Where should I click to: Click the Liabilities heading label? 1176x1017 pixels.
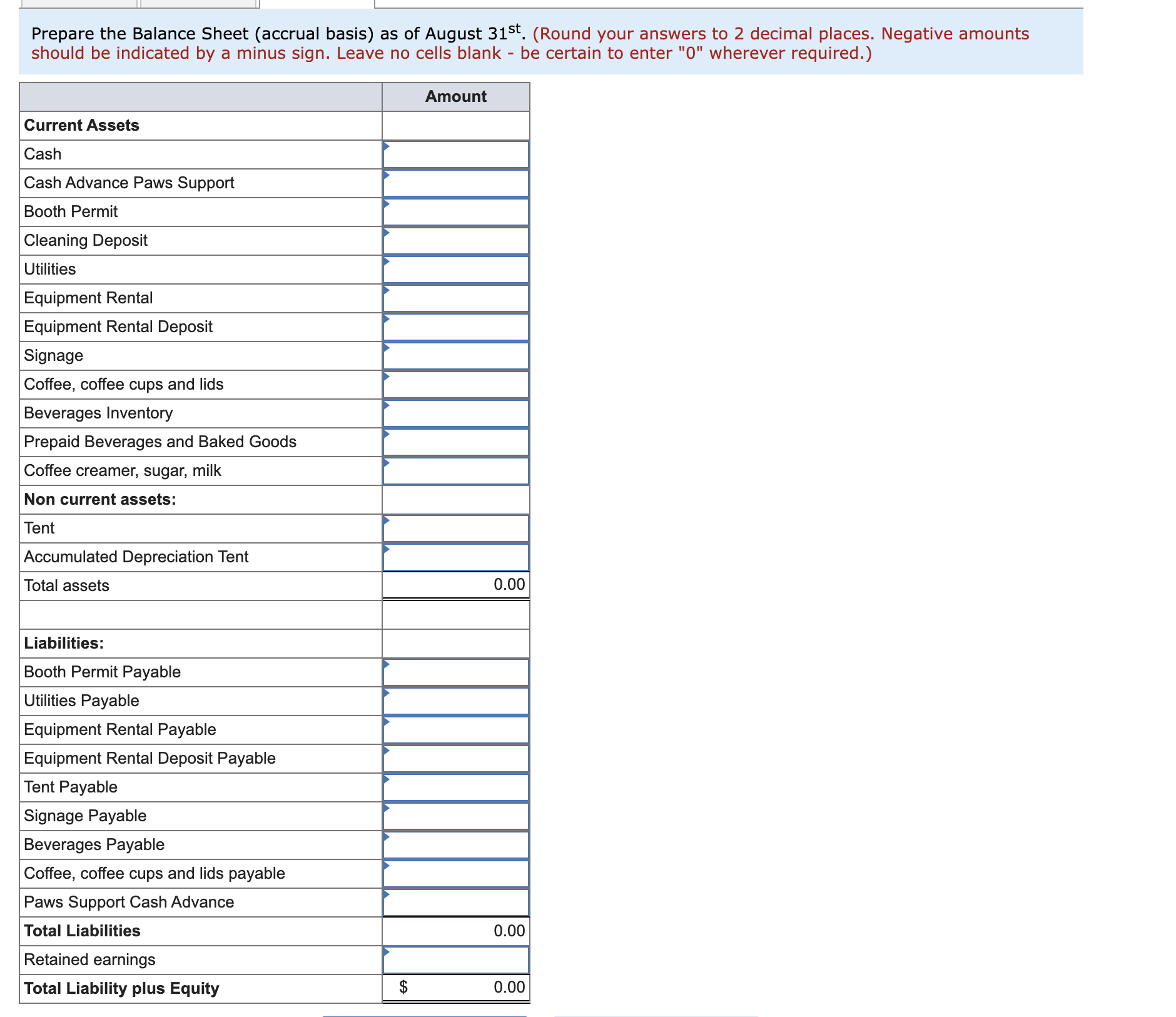coord(64,643)
